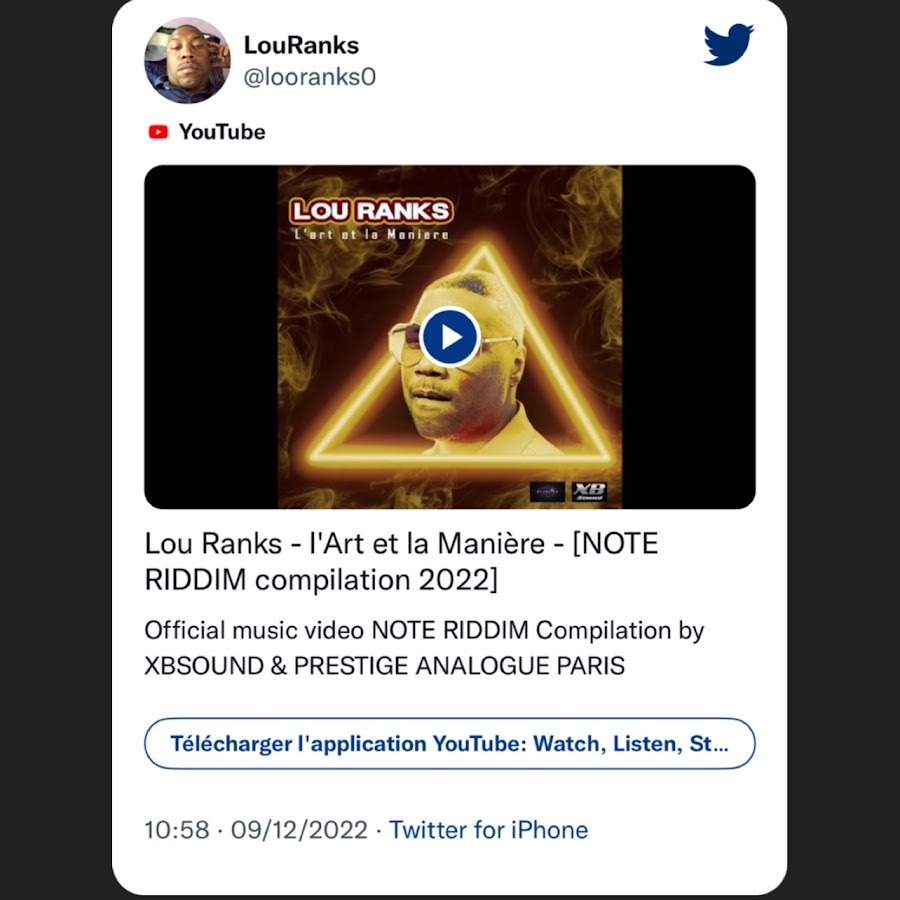Click the red YouTube icon

(158, 132)
